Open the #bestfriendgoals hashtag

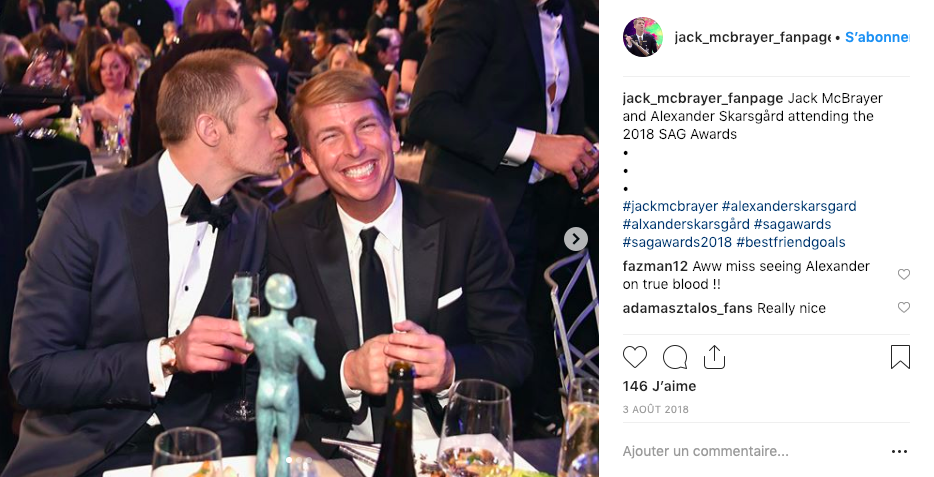(790, 242)
